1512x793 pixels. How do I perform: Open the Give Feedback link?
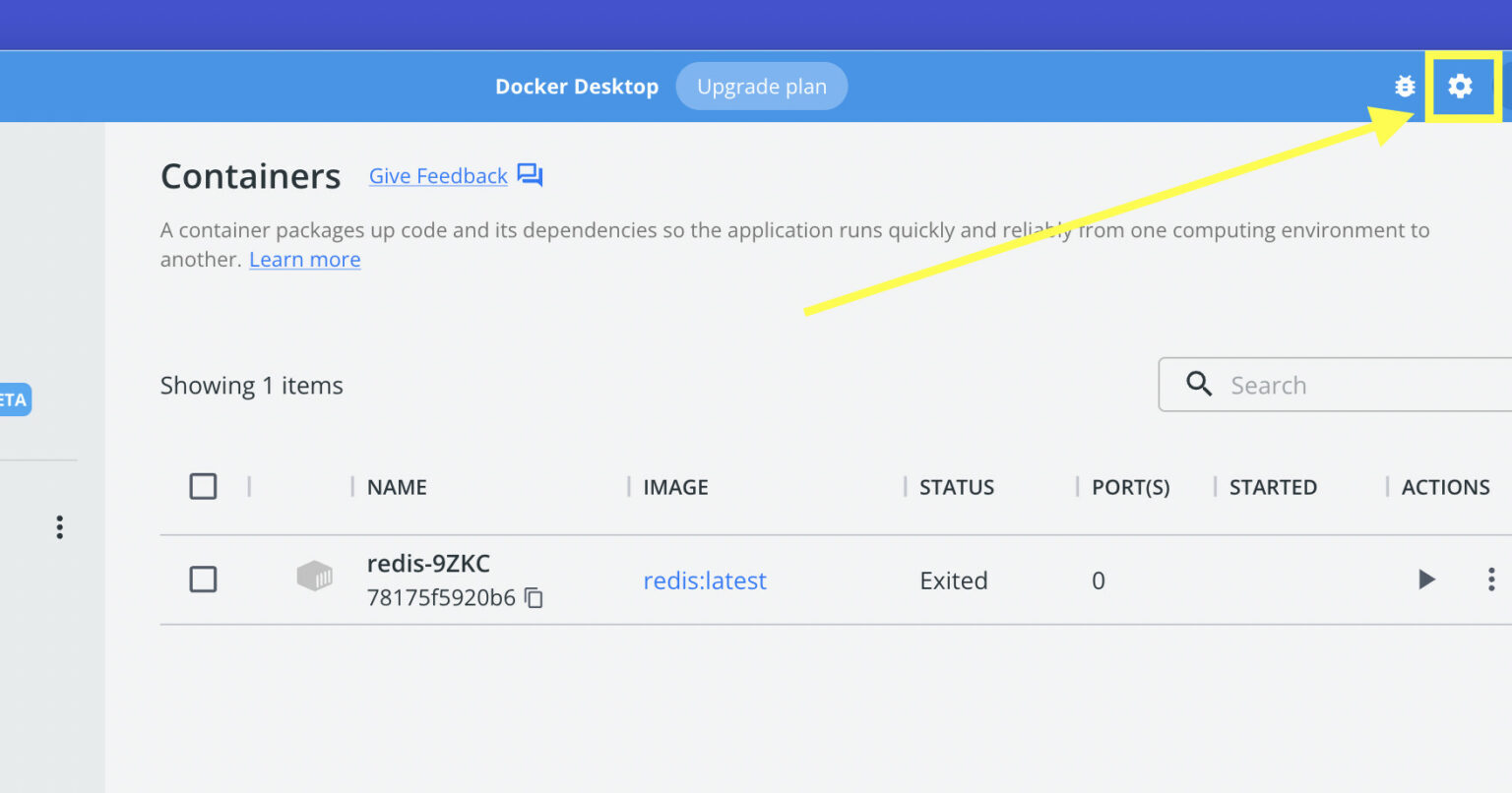(438, 176)
